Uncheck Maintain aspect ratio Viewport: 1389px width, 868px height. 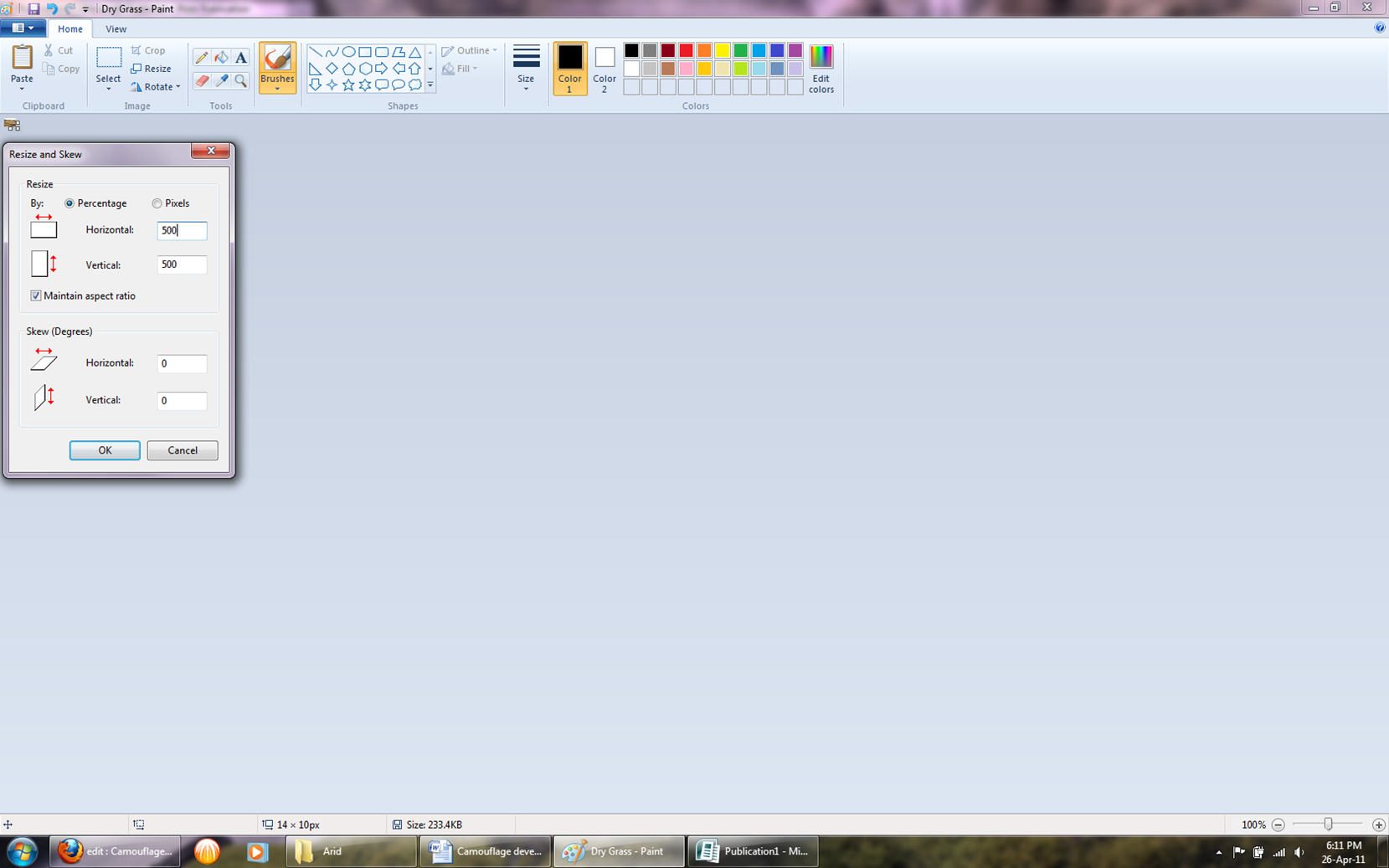coord(36,295)
